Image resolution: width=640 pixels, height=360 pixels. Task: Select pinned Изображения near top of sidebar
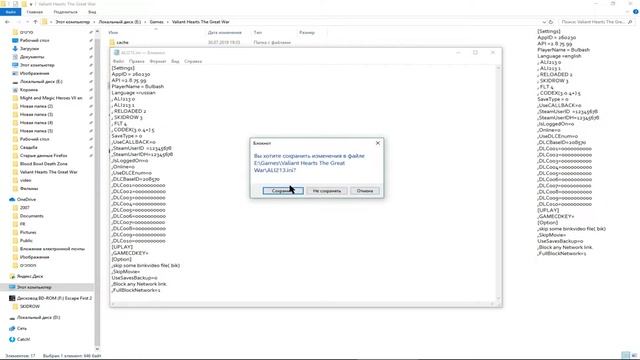(x=34, y=73)
